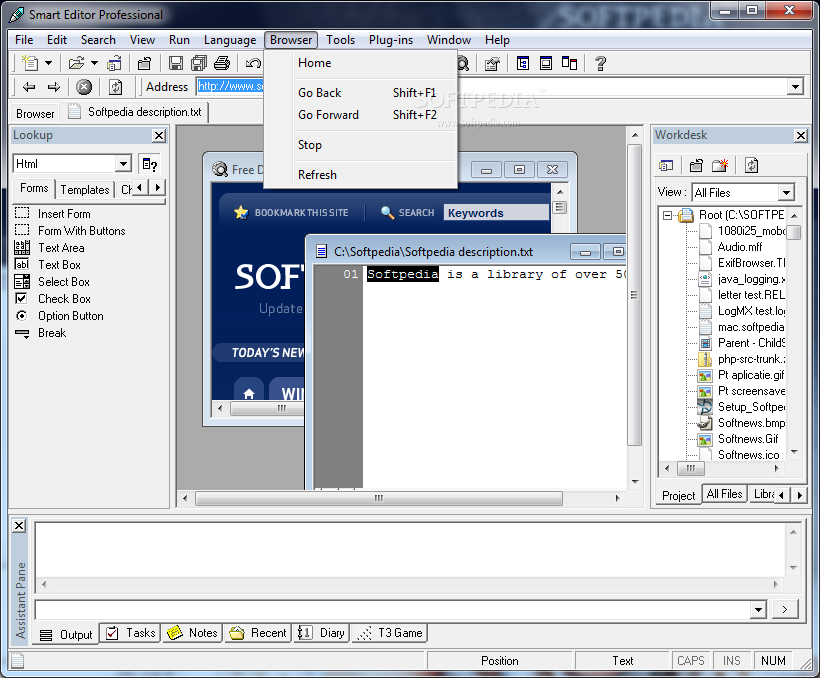Click the Save All toolbar icon
The image size is (820, 678).
click(x=199, y=63)
